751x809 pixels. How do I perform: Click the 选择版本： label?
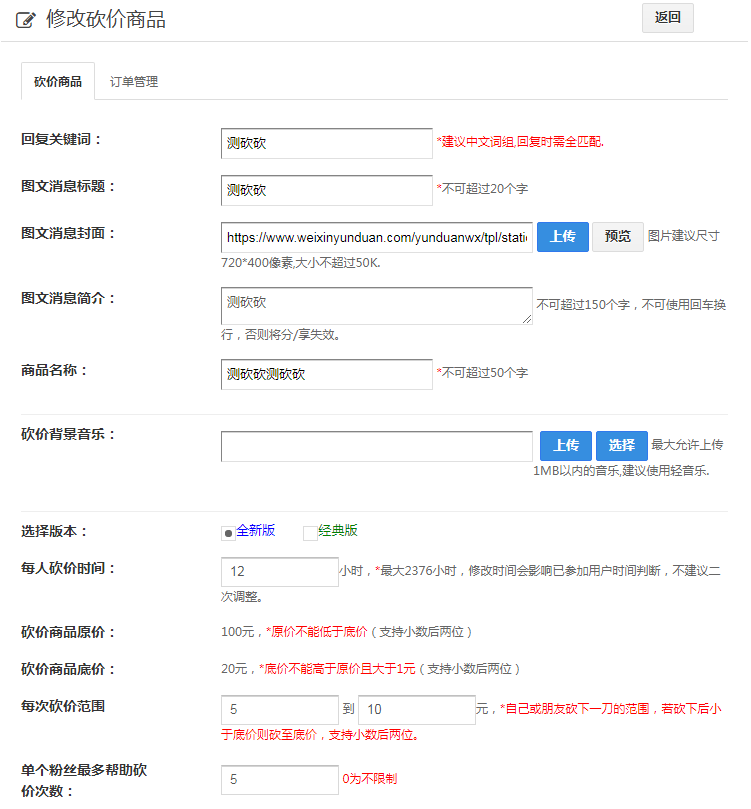(54, 531)
